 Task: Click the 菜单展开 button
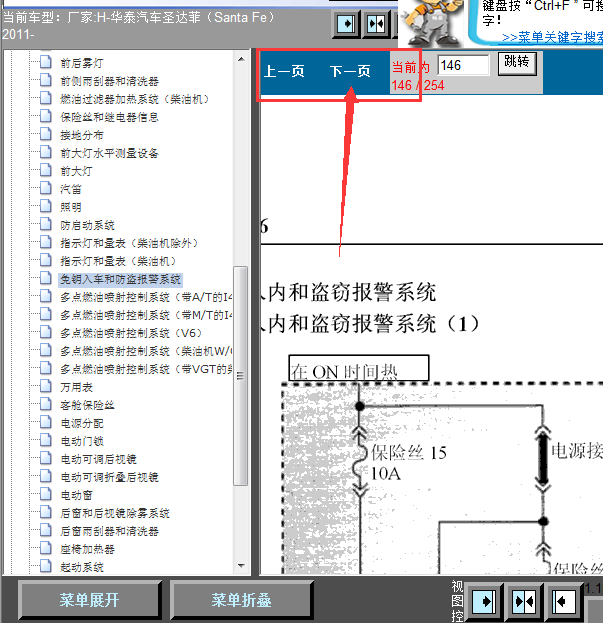click(89, 600)
